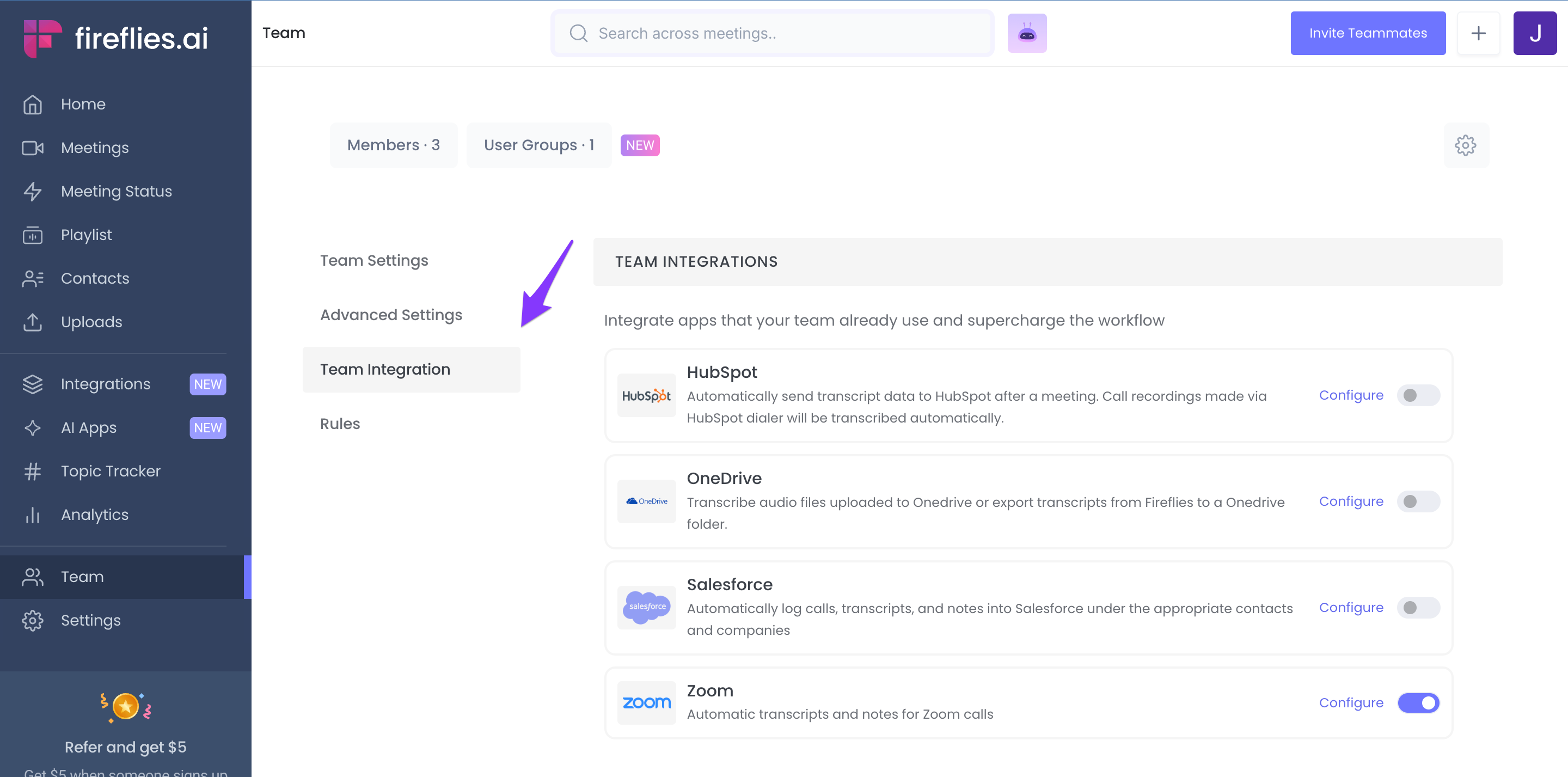Switch to User Groups tab
This screenshot has height=777, width=1568.
[538, 145]
